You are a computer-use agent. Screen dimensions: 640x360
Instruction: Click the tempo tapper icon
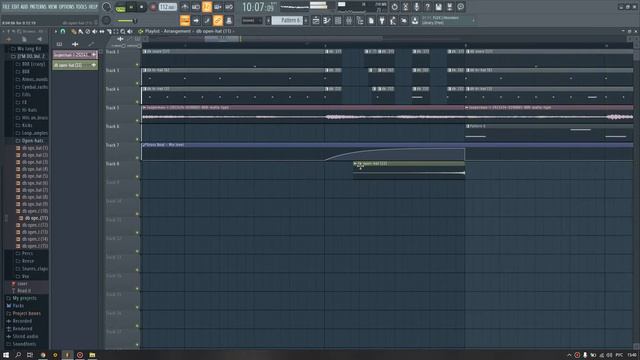[393, 20]
